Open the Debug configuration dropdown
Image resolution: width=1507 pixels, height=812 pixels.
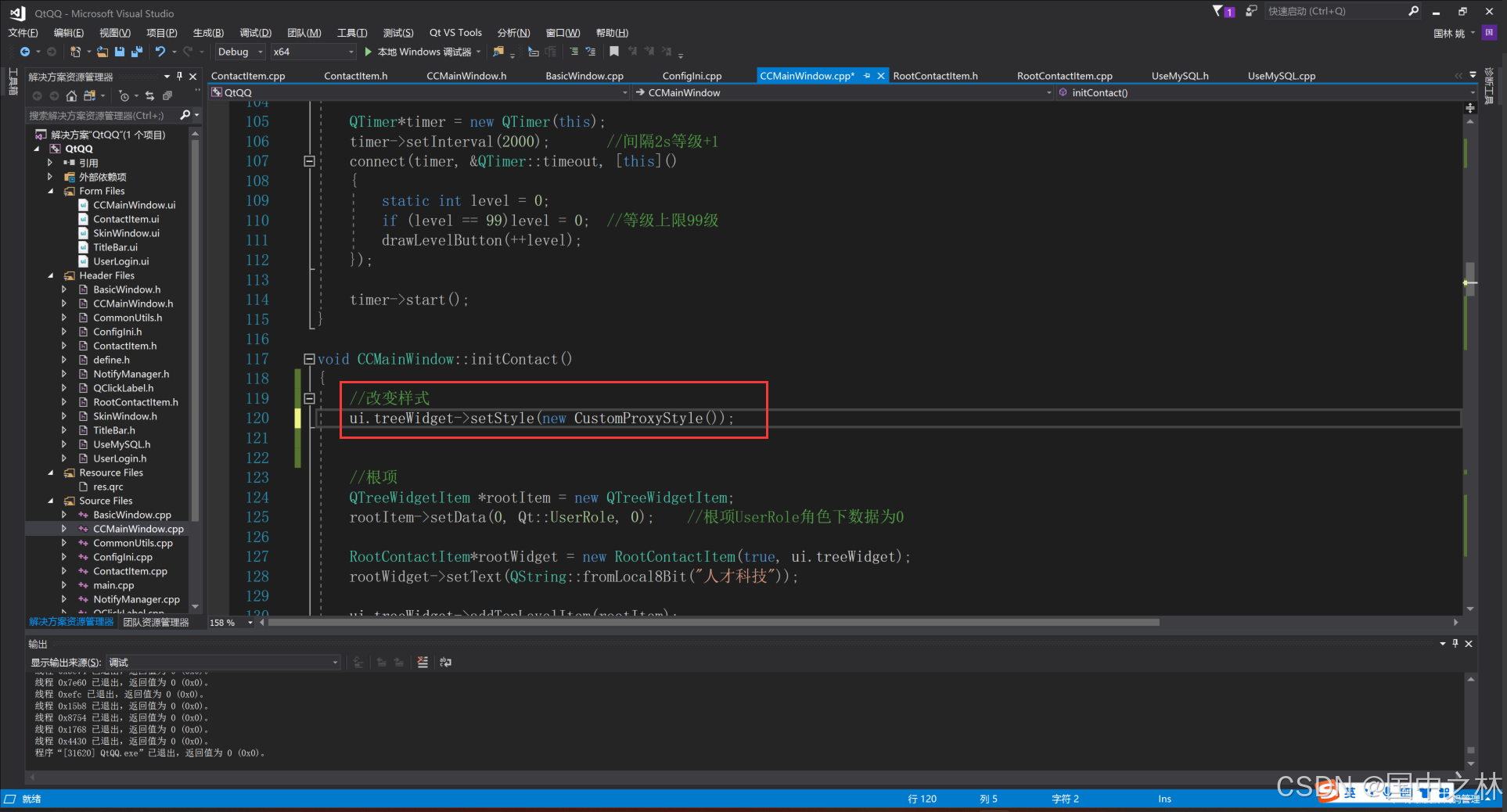(239, 52)
